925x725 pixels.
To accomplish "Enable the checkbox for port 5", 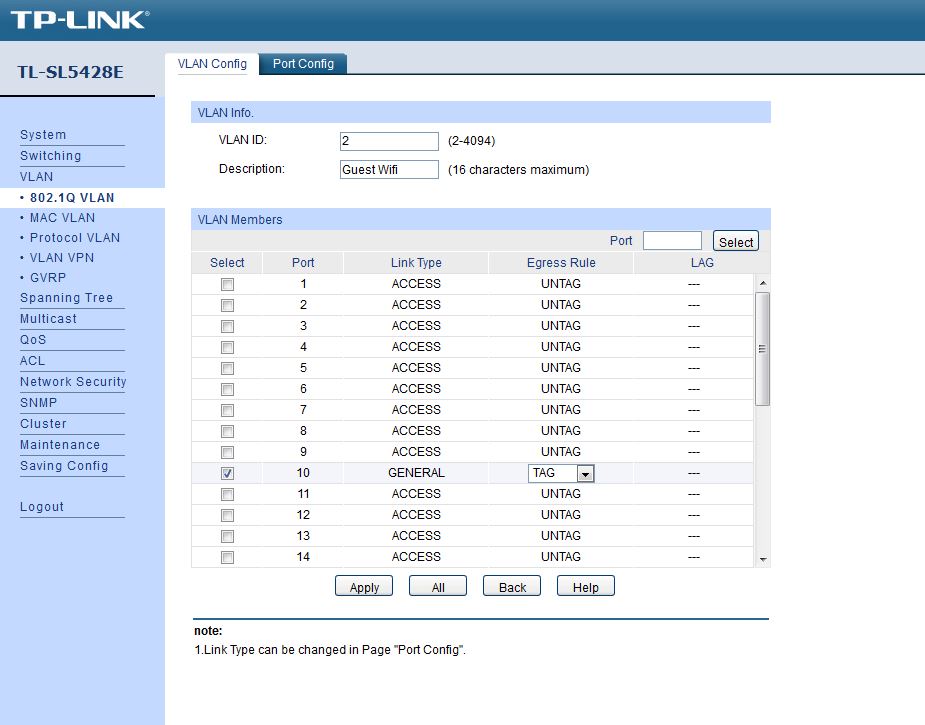I will click(227, 369).
